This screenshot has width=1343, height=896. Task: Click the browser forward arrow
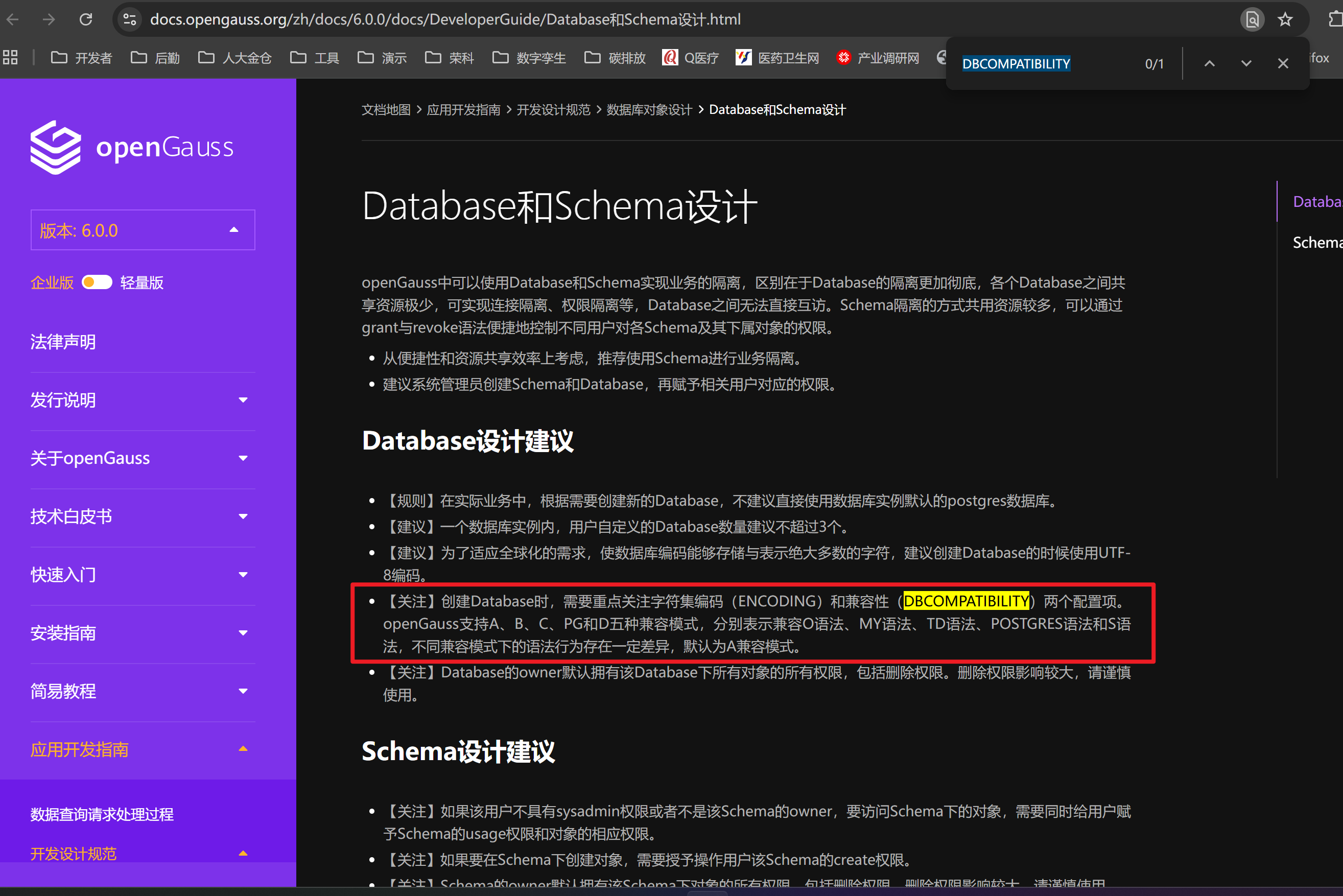(x=49, y=19)
